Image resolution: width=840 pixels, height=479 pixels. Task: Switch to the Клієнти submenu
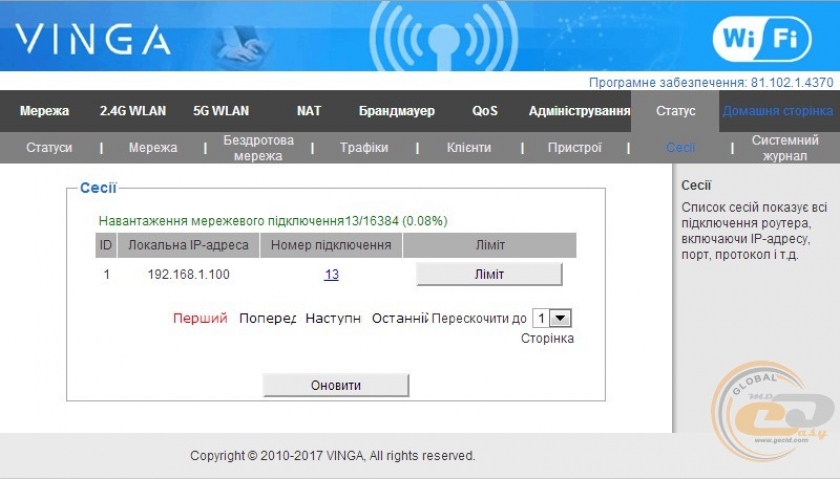click(469, 147)
